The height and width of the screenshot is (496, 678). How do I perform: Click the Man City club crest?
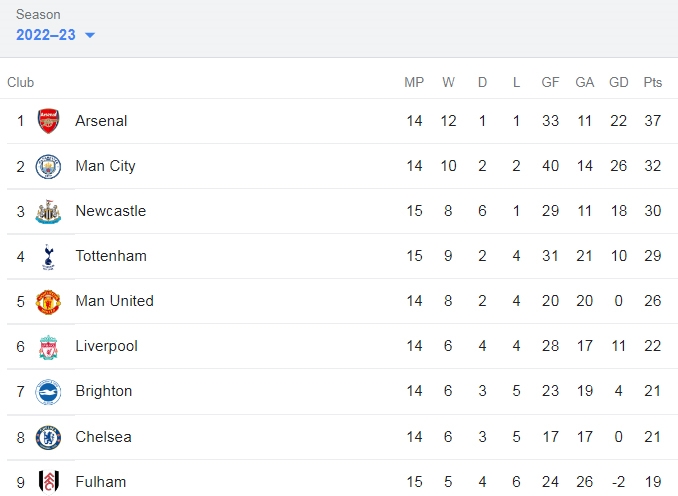point(48,166)
